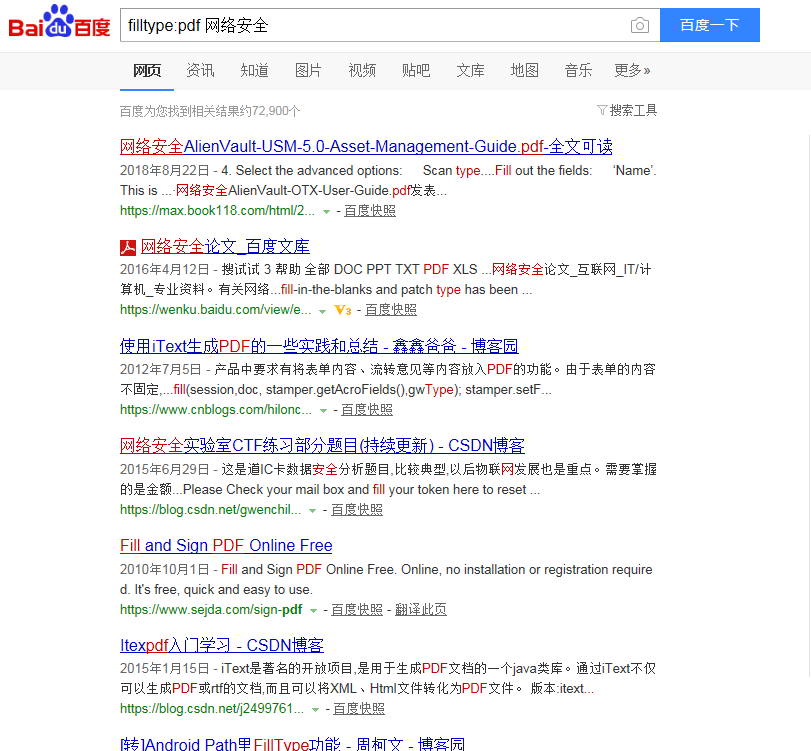The height and width of the screenshot is (751, 811).
Task: Open Fill and Sign PDF Online Free title
Action: click(x=226, y=545)
